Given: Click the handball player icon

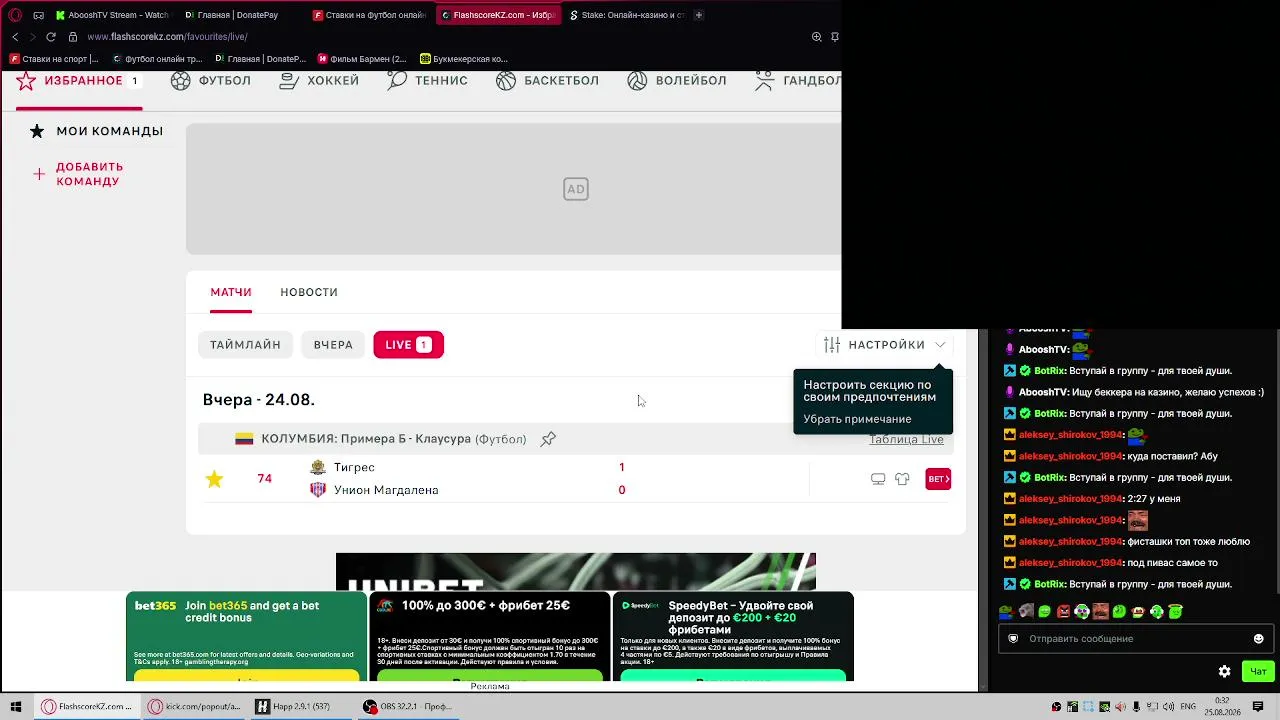Looking at the screenshot, I should 764,81.
